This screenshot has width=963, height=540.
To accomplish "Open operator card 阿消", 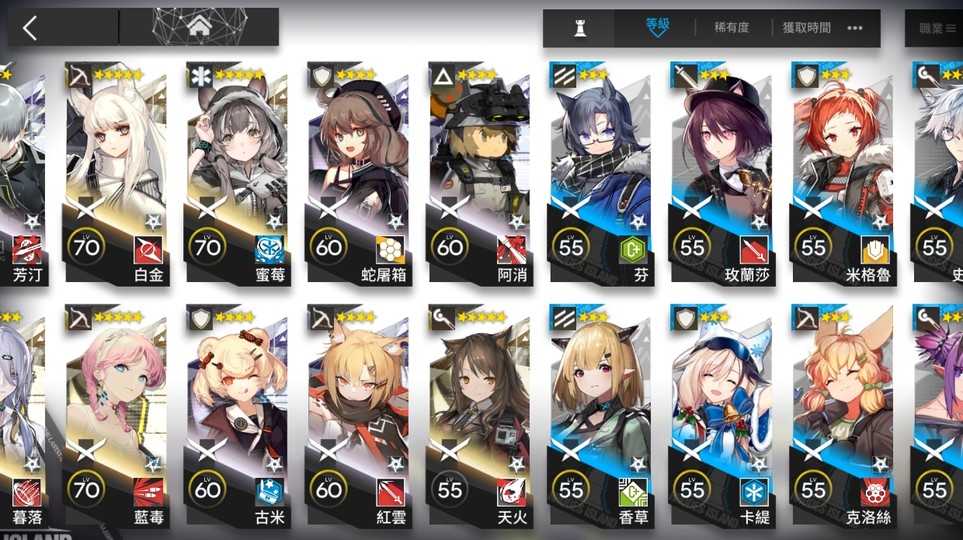I will click(480, 173).
